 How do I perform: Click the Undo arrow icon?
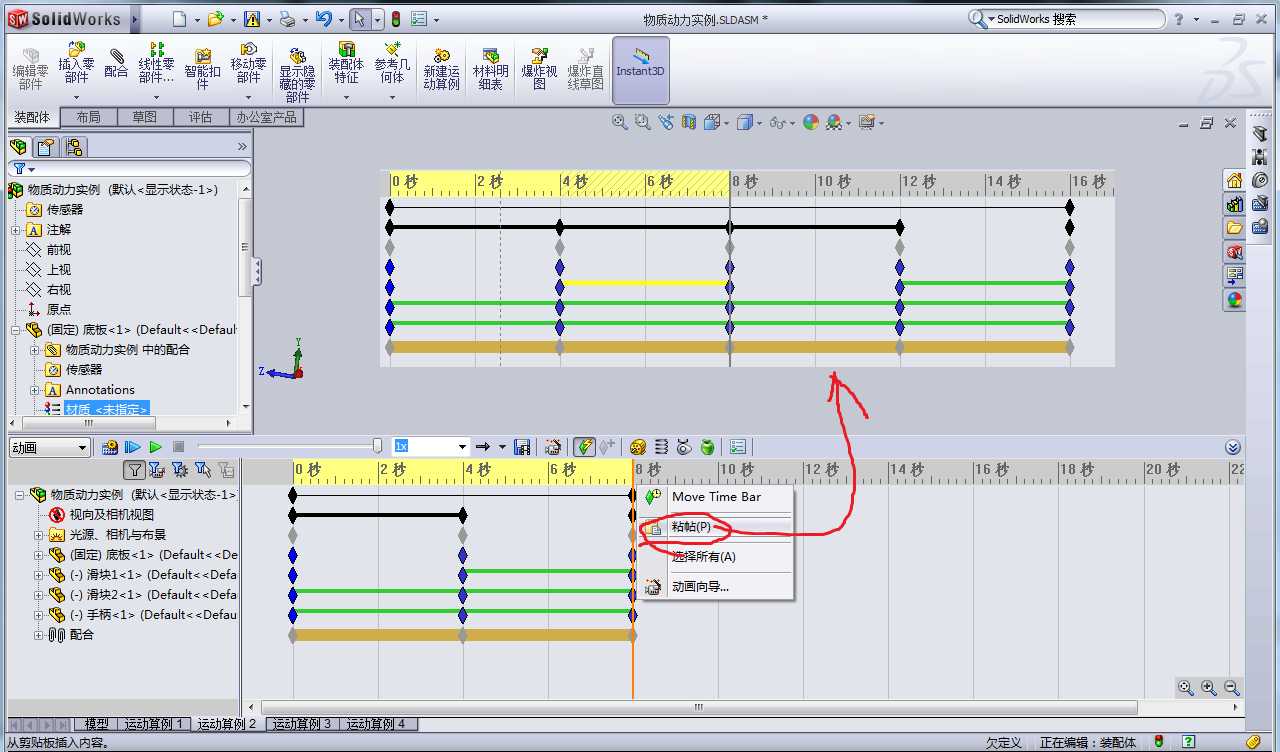pos(323,19)
